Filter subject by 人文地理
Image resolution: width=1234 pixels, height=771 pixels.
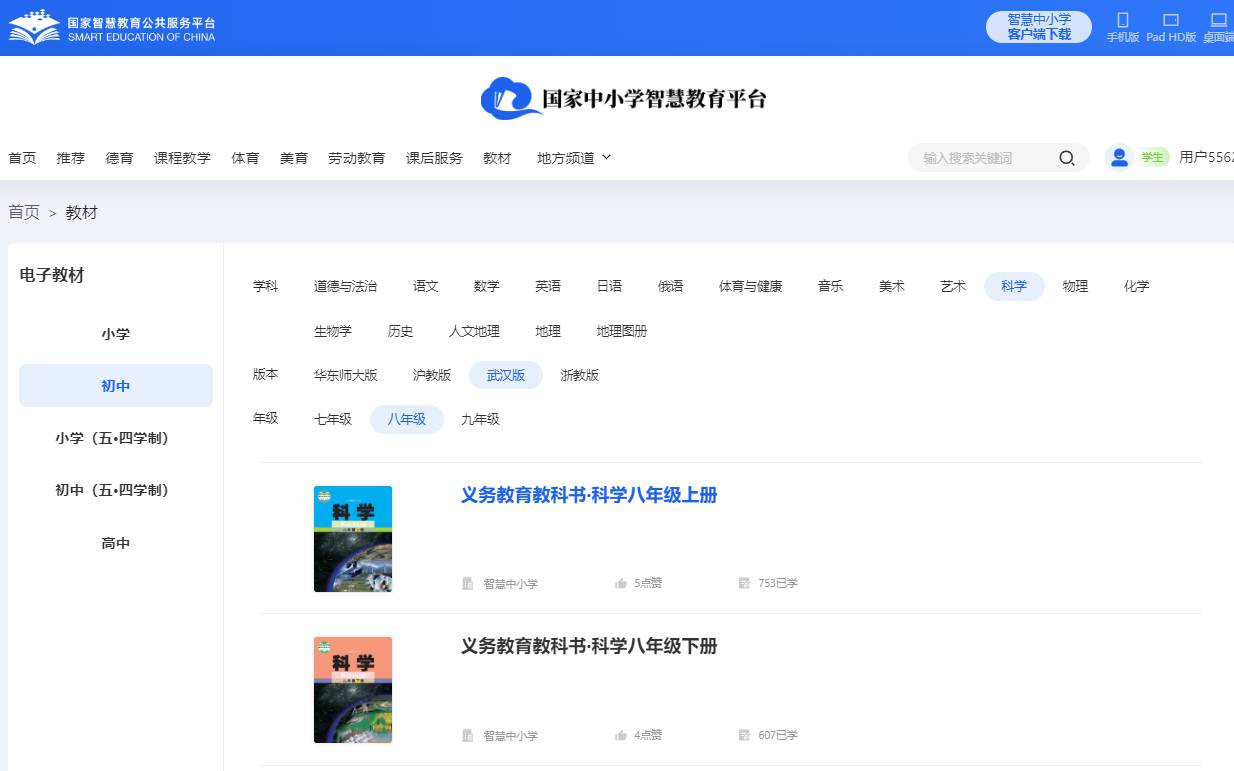(x=474, y=331)
